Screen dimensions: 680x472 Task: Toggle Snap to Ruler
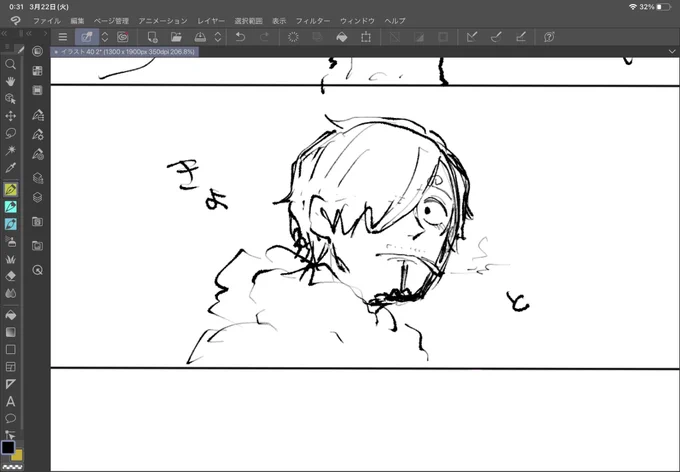click(x=472, y=37)
